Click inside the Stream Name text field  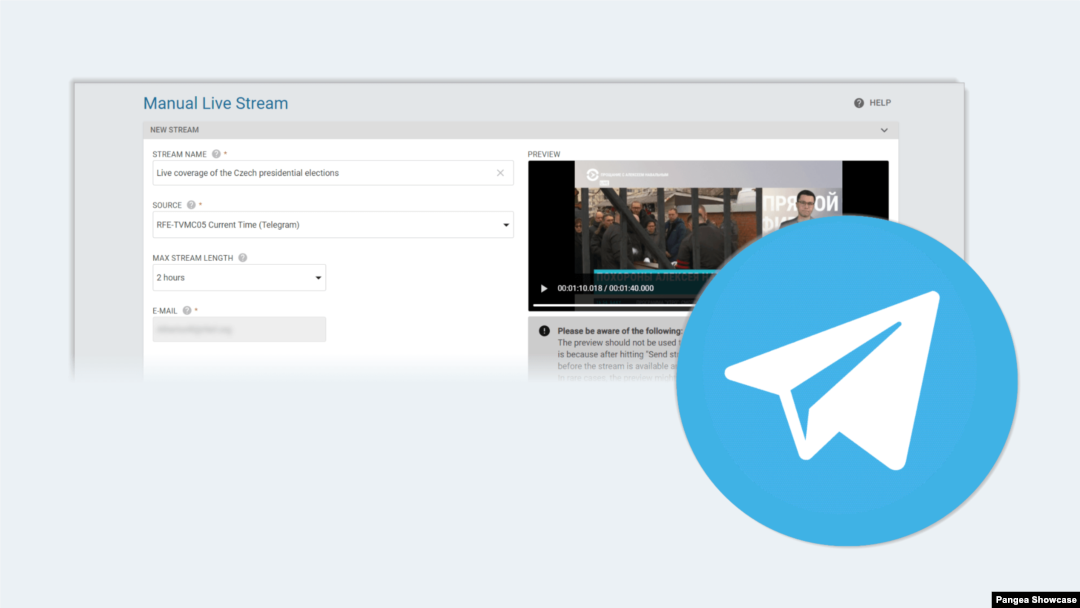(x=320, y=173)
